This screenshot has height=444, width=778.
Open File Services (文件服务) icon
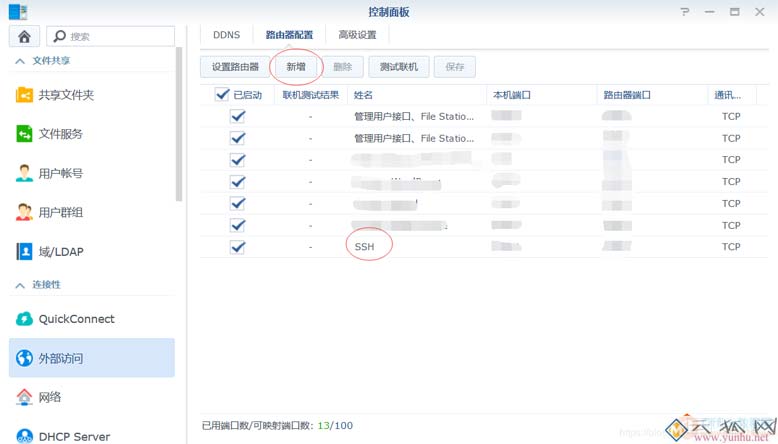coord(24,133)
